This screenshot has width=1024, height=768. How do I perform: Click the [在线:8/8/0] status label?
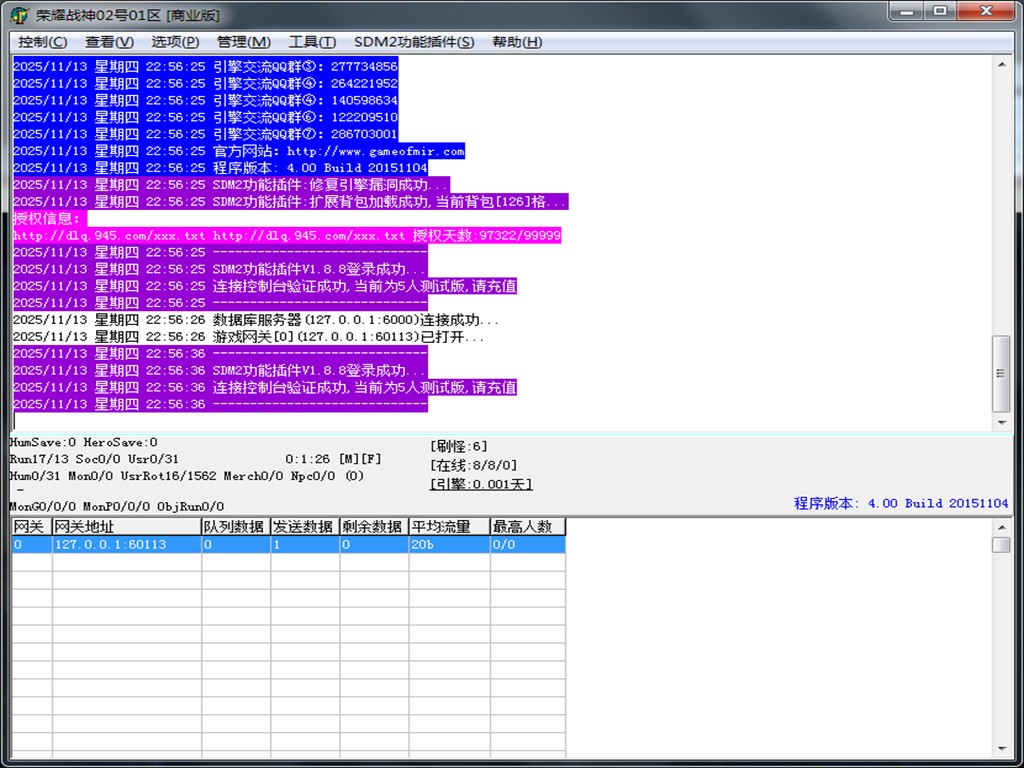(x=473, y=465)
